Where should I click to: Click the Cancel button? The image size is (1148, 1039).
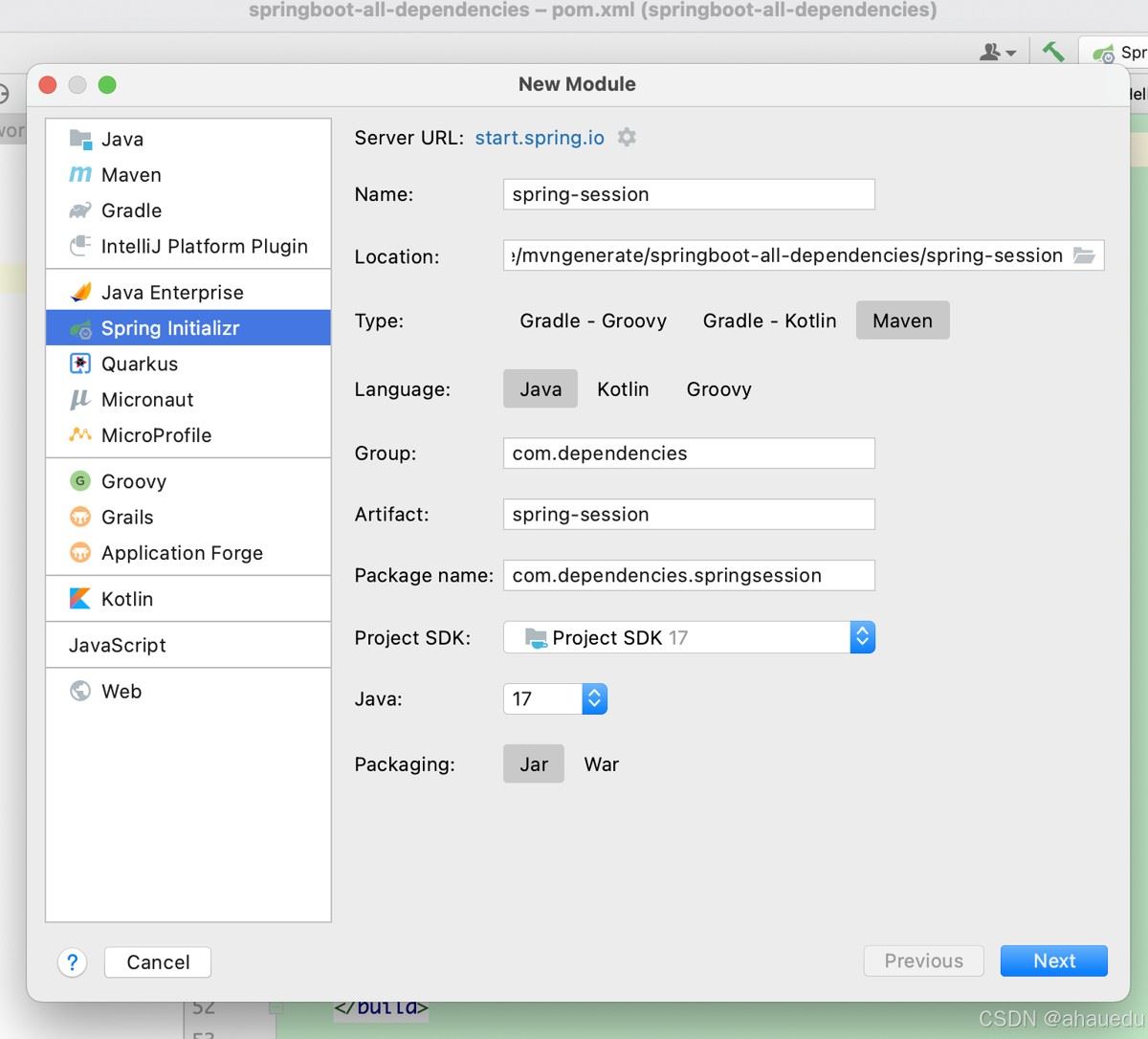click(158, 962)
